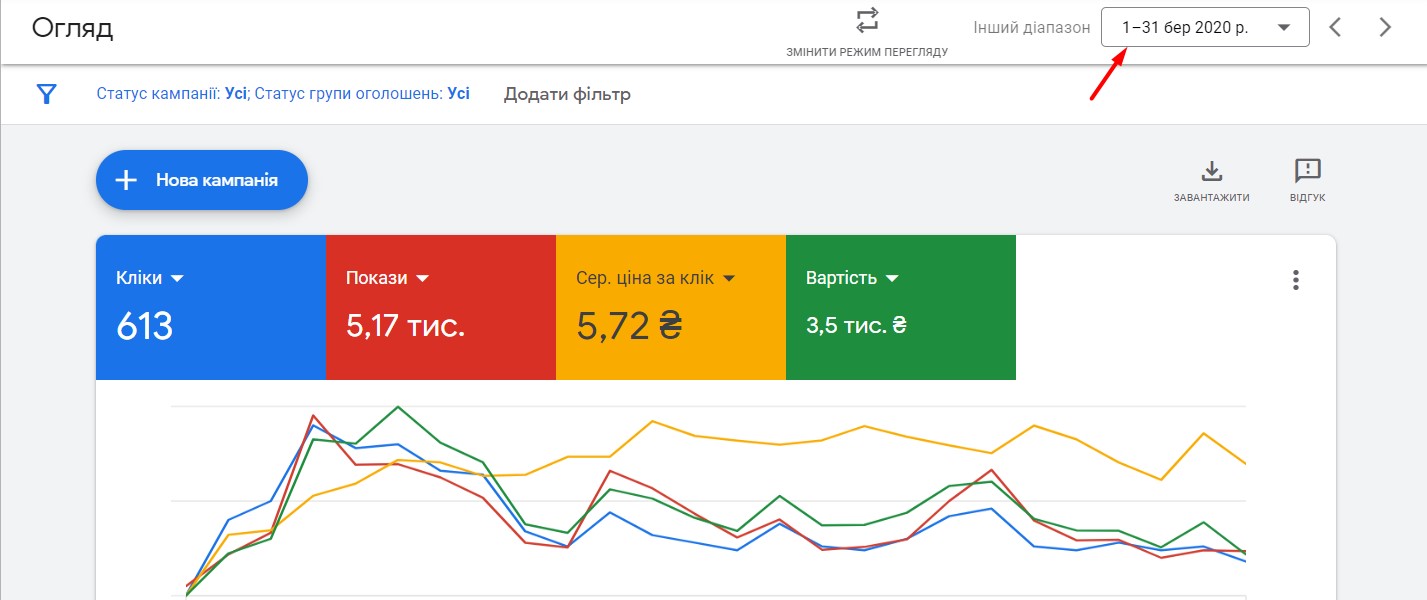Expand the Сер. ціна за клік dropdown
This screenshot has width=1427, height=600.
click(729, 278)
